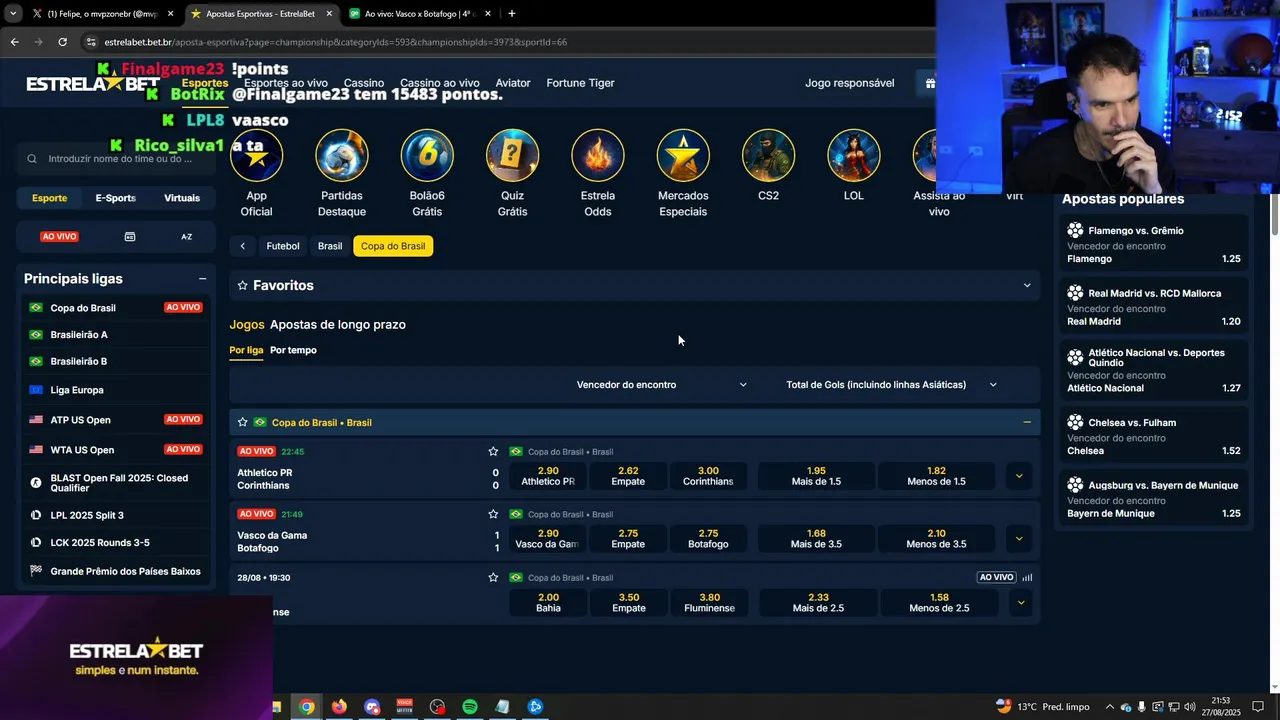Bet on Athletico PR at 2.90
The image size is (1280, 720).
coord(548,476)
